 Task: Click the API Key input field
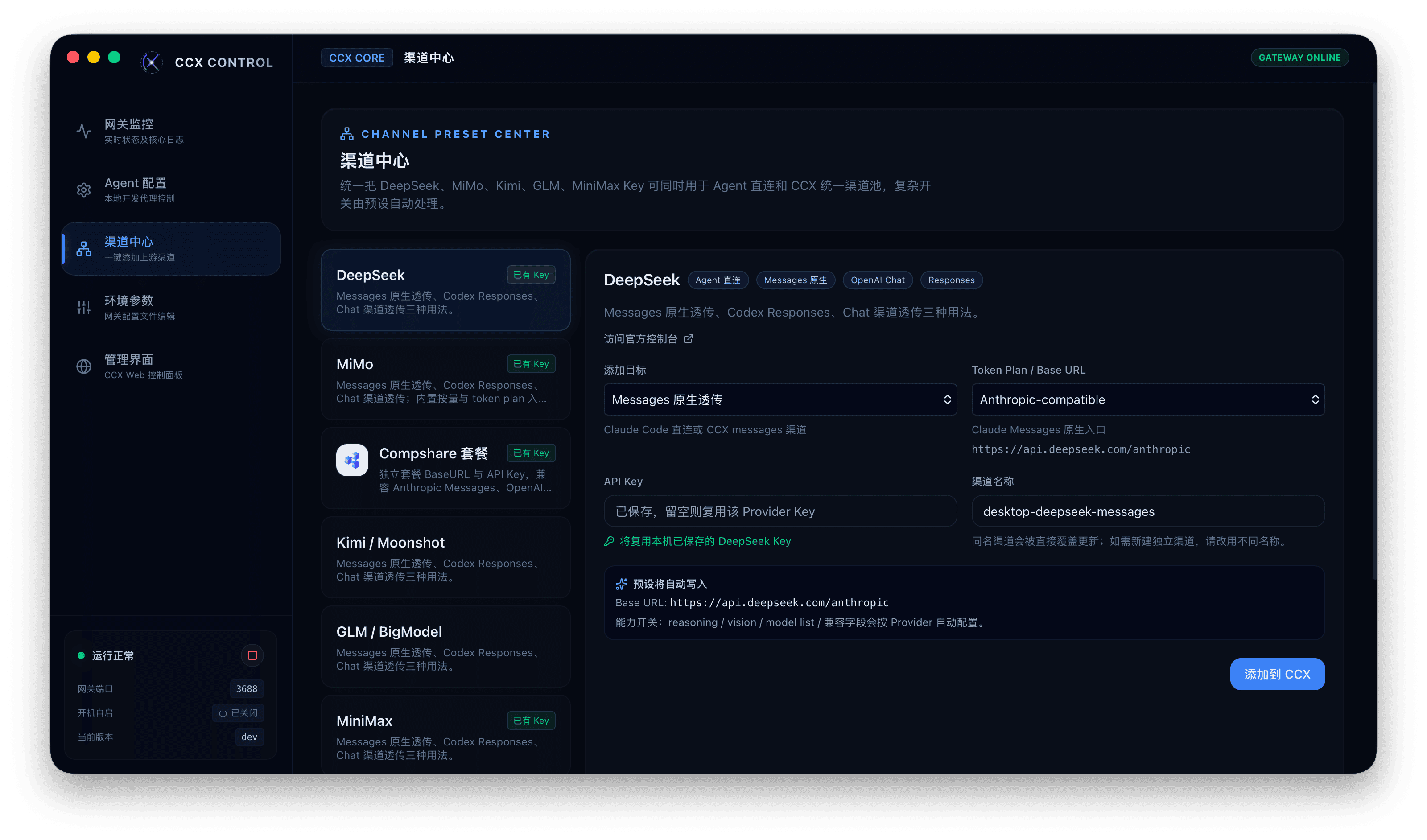pyautogui.click(x=780, y=511)
